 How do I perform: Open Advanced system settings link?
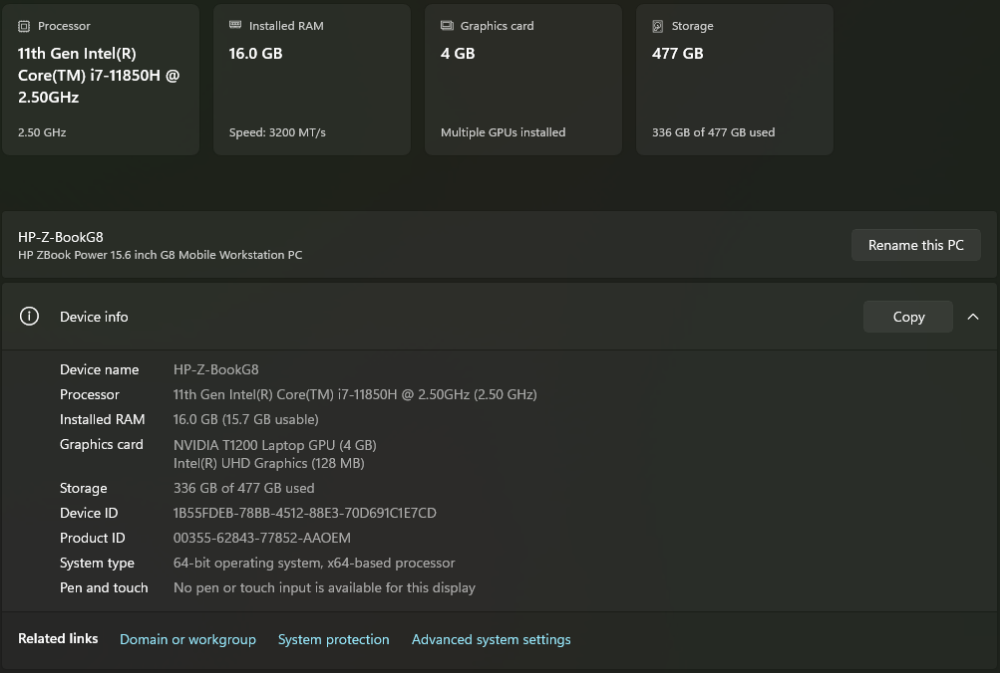tap(491, 639)
